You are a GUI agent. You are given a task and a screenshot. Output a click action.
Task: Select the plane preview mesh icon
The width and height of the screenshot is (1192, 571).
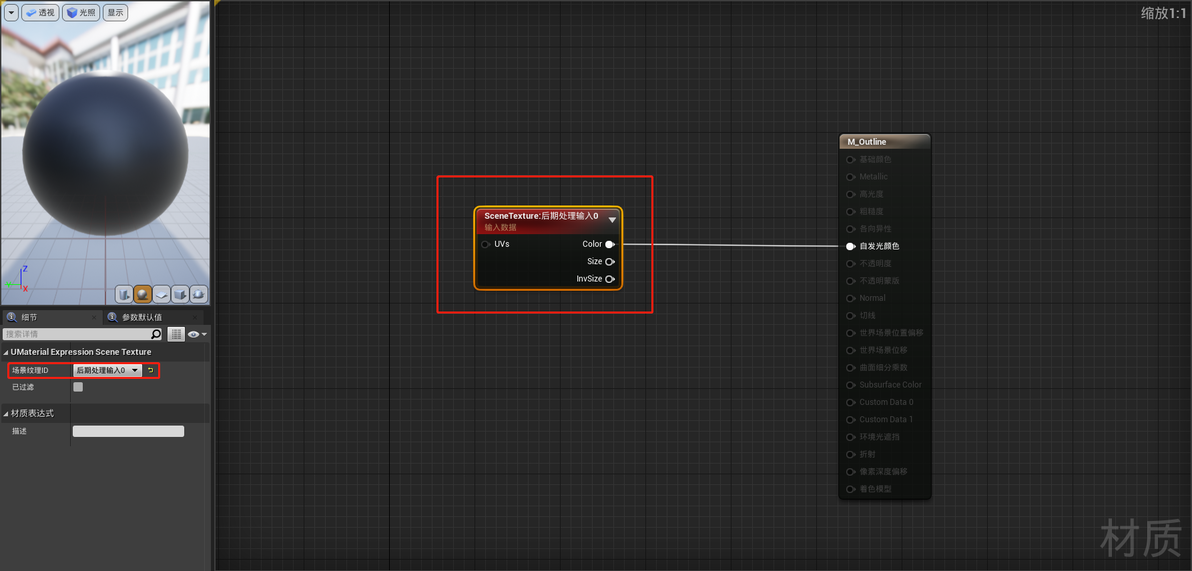pyautogui.click(x=161, y=294)
